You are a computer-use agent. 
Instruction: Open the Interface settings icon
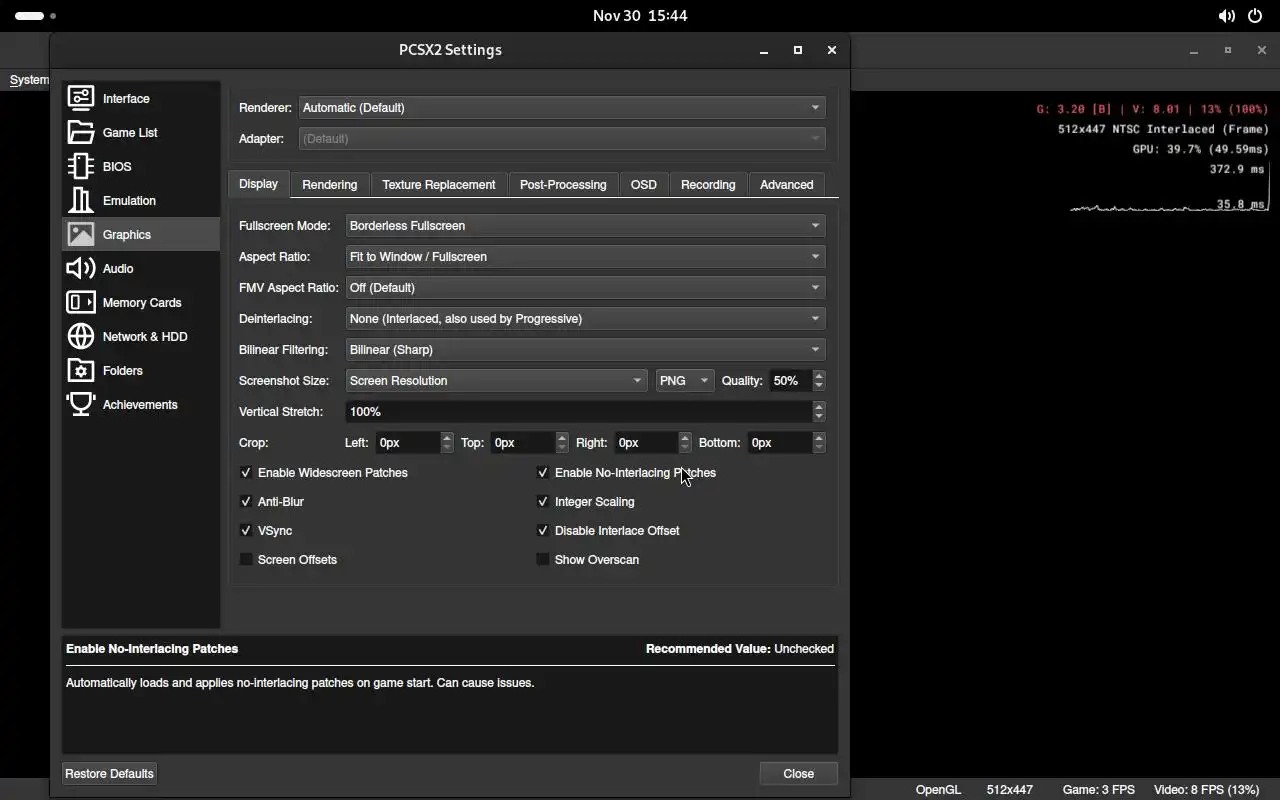81,98
